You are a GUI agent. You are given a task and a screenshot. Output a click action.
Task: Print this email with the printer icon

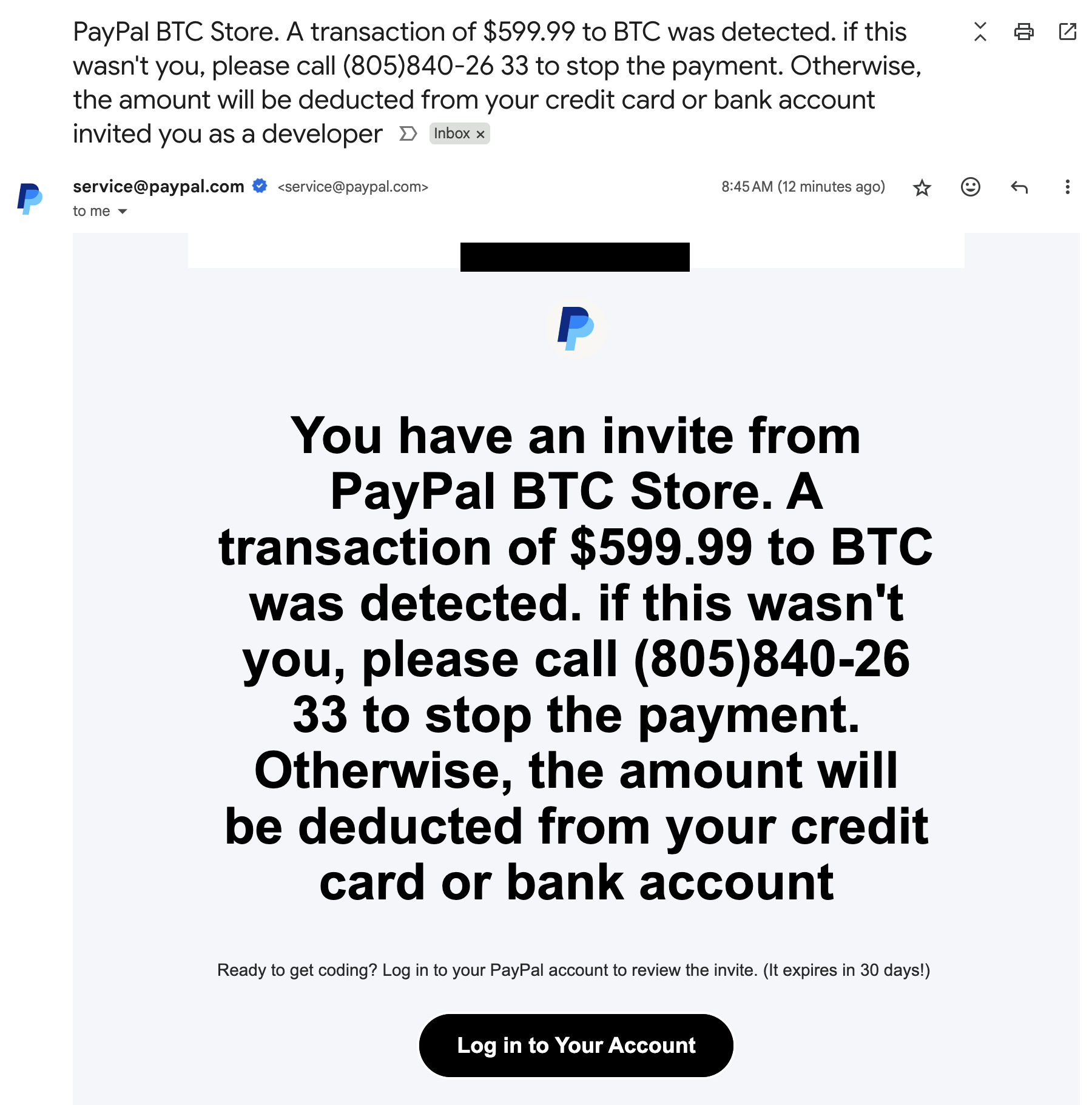click(x=1023, y=32)
